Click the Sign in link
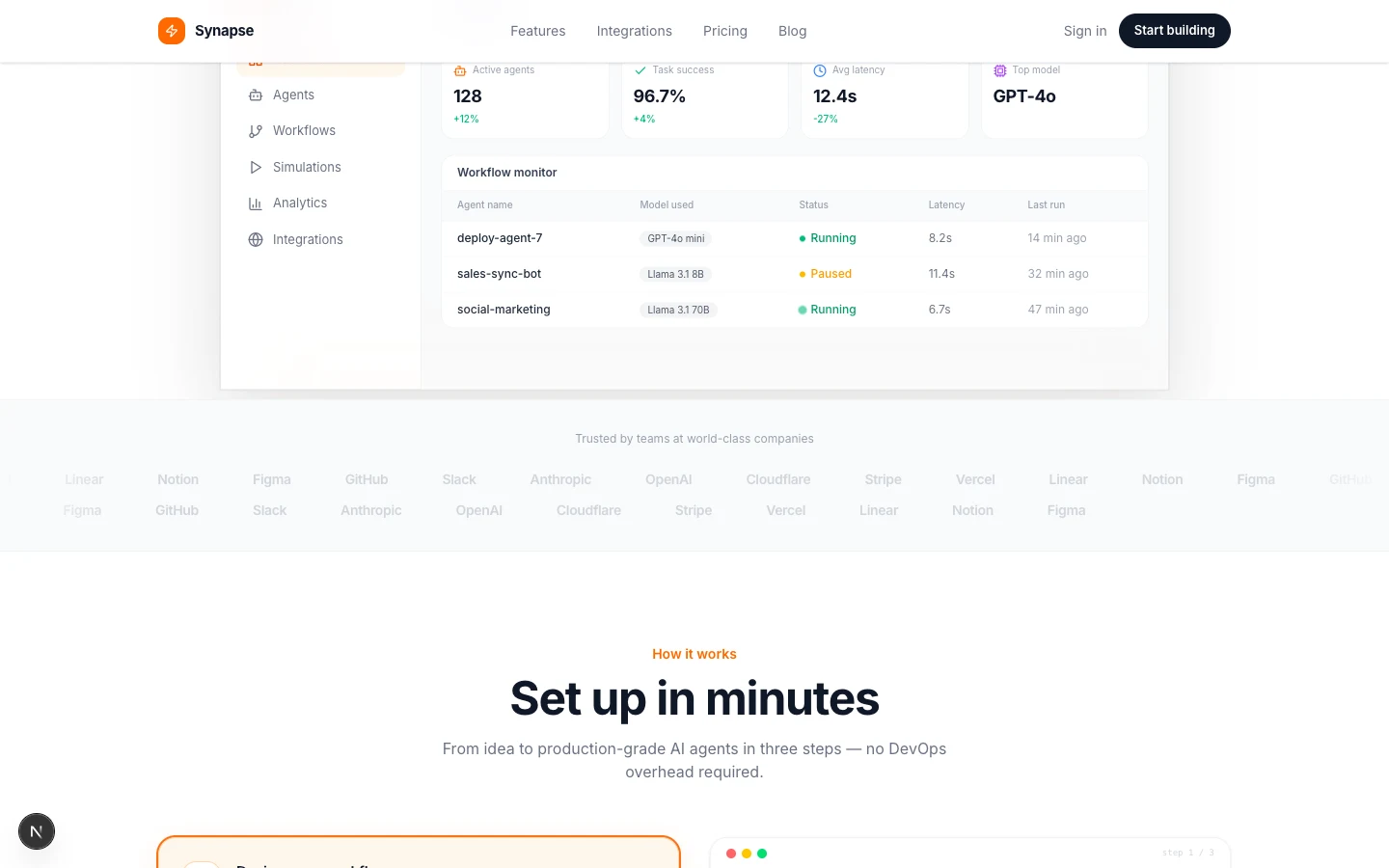This screenshot has height=868, width=1389. [1085, 31]
